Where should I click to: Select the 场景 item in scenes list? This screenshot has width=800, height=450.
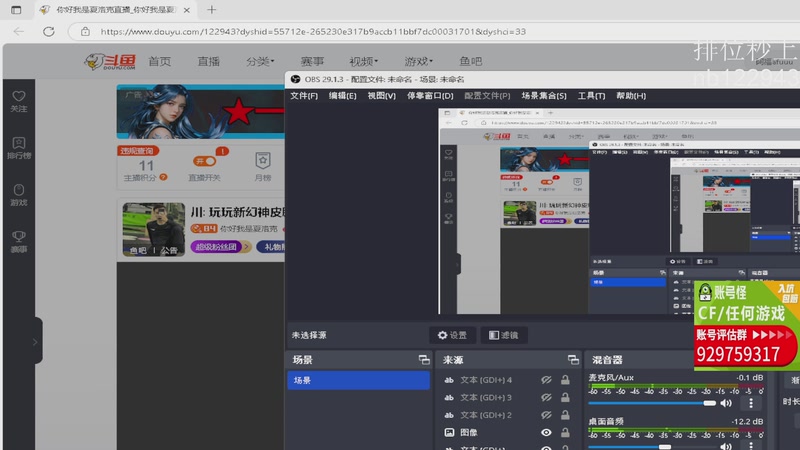359,380
